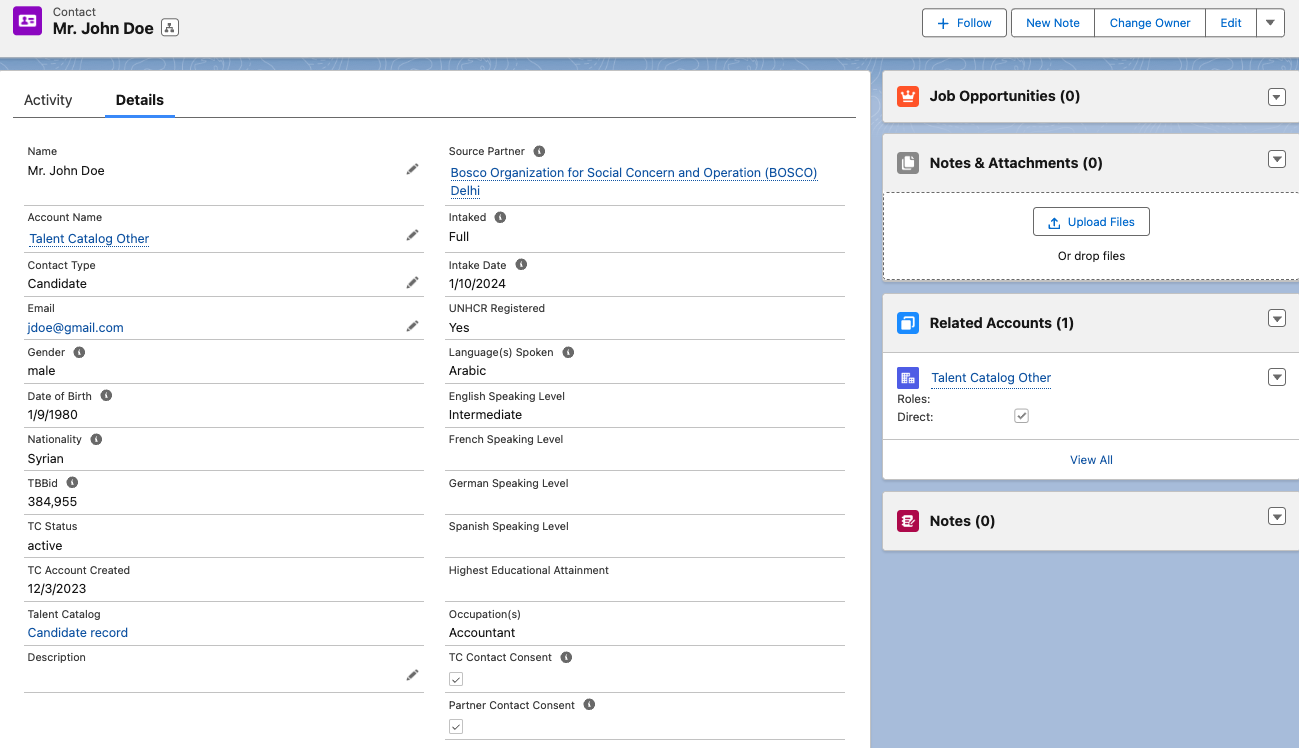Click the Job Opportunities briefcase icon
Viewport: 1299px width, 748px height.
pyautogui.click(x=909, y=96)
